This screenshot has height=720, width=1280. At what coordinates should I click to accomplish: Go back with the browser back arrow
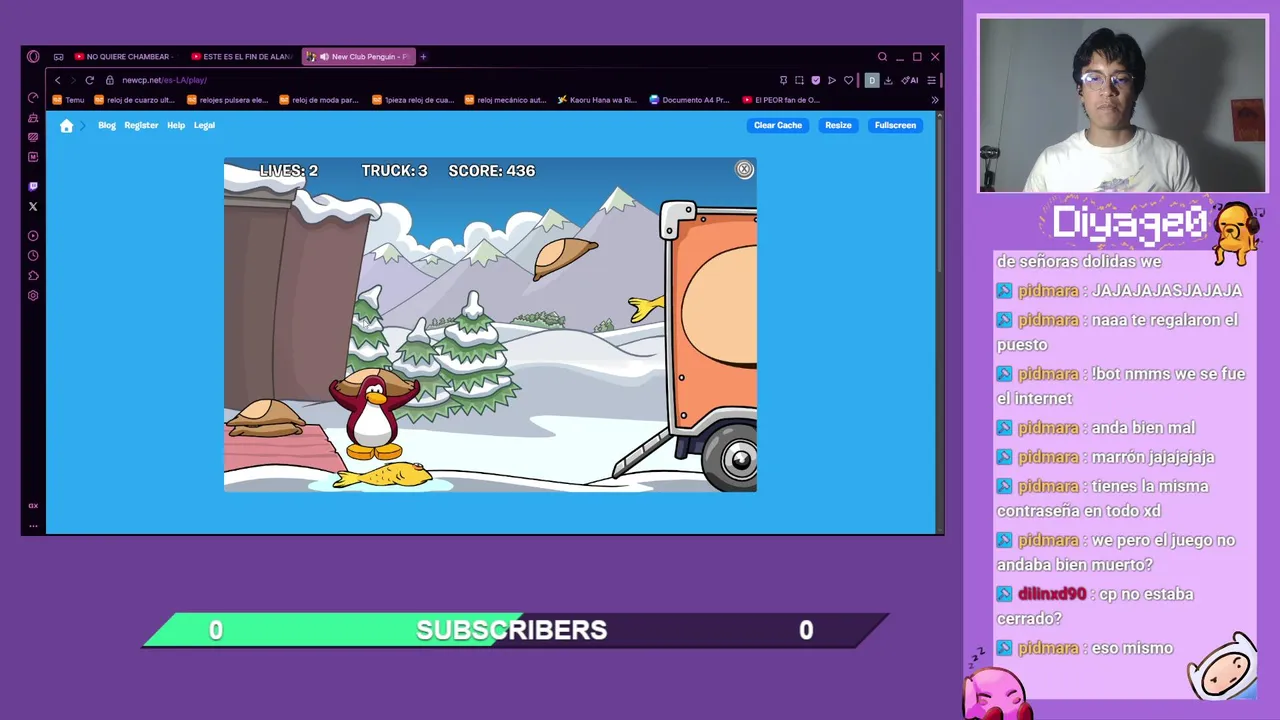(x=57, y=80)
